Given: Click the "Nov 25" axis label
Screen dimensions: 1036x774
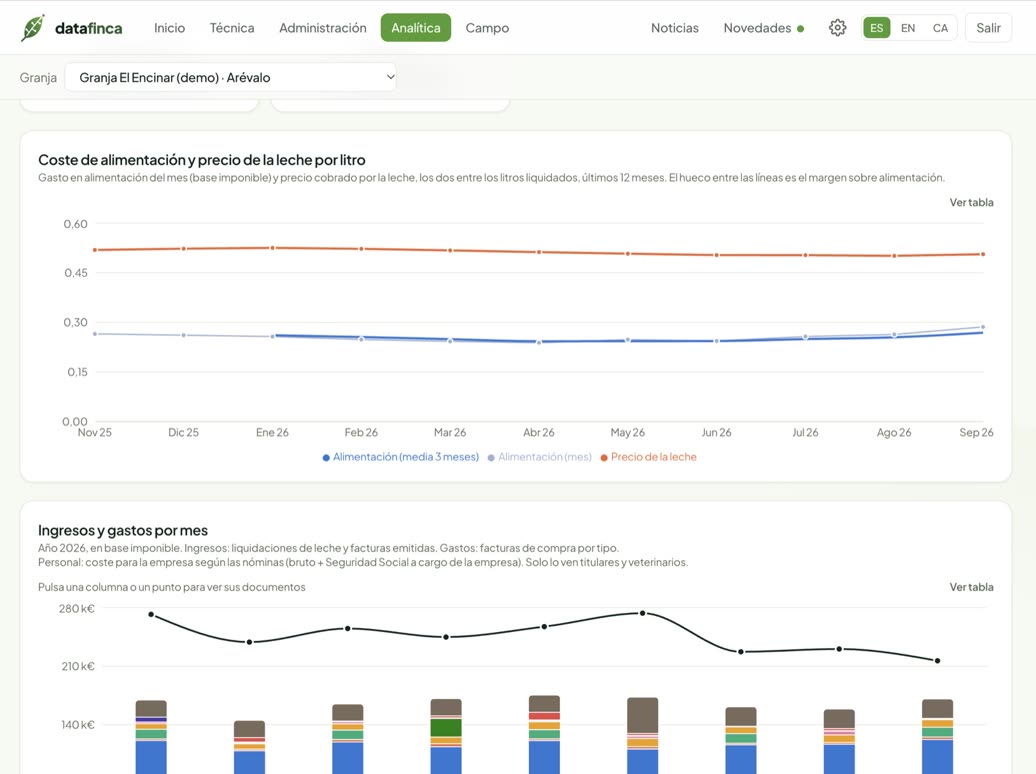Looking at the screenshot, I should pos(94,432).
